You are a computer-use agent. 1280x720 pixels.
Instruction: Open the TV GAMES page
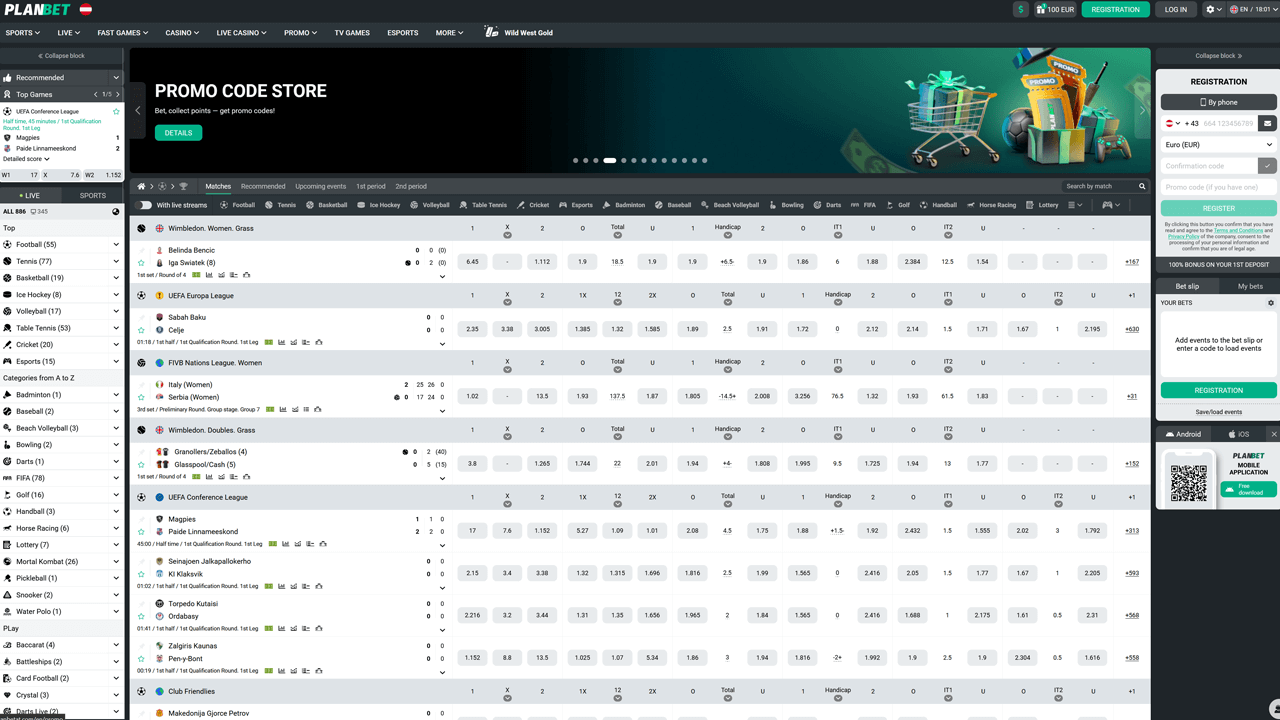pos(352,33)
